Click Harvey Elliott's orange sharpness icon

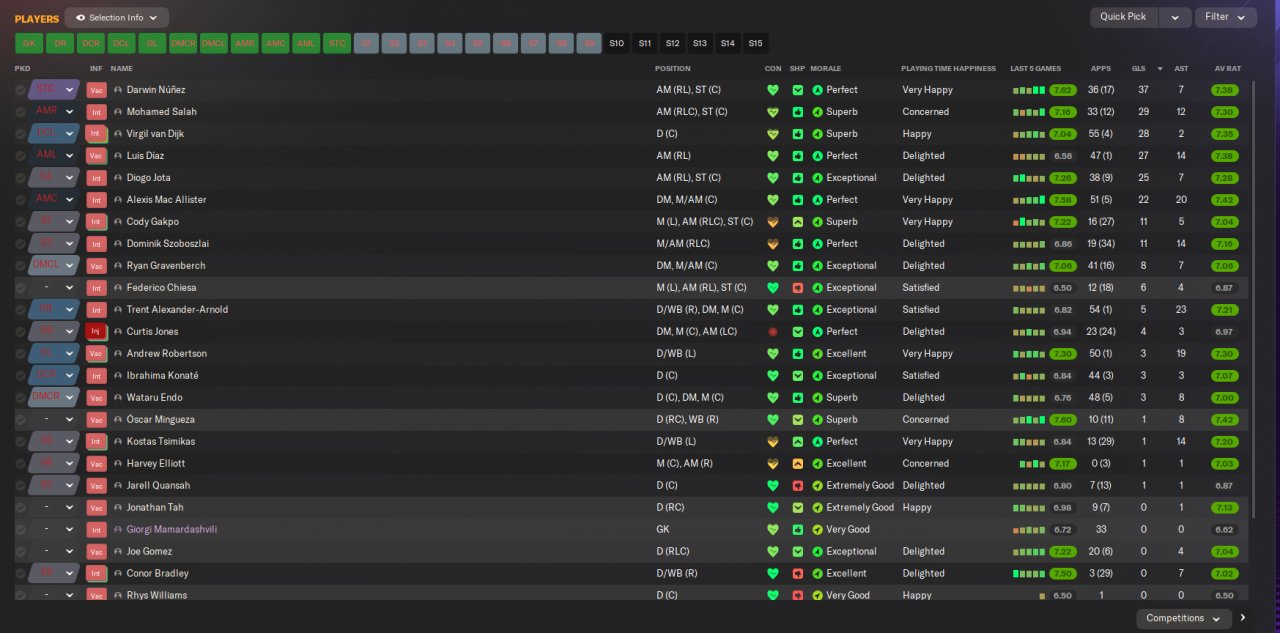[797, 464]
